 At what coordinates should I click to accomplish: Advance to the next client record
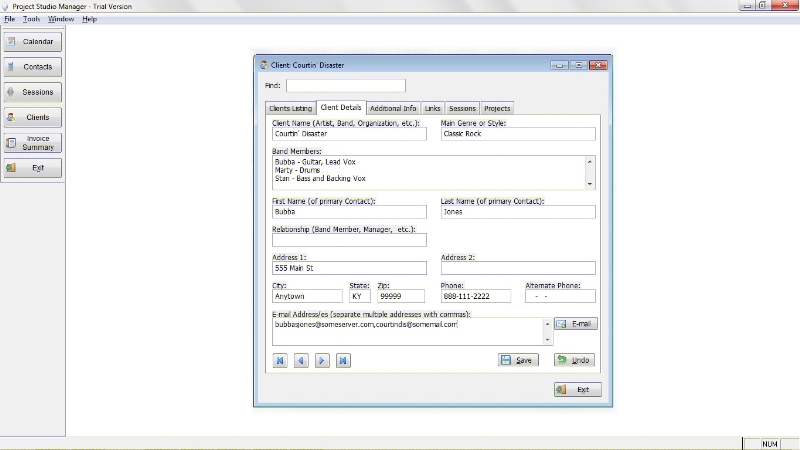[322, 360]
